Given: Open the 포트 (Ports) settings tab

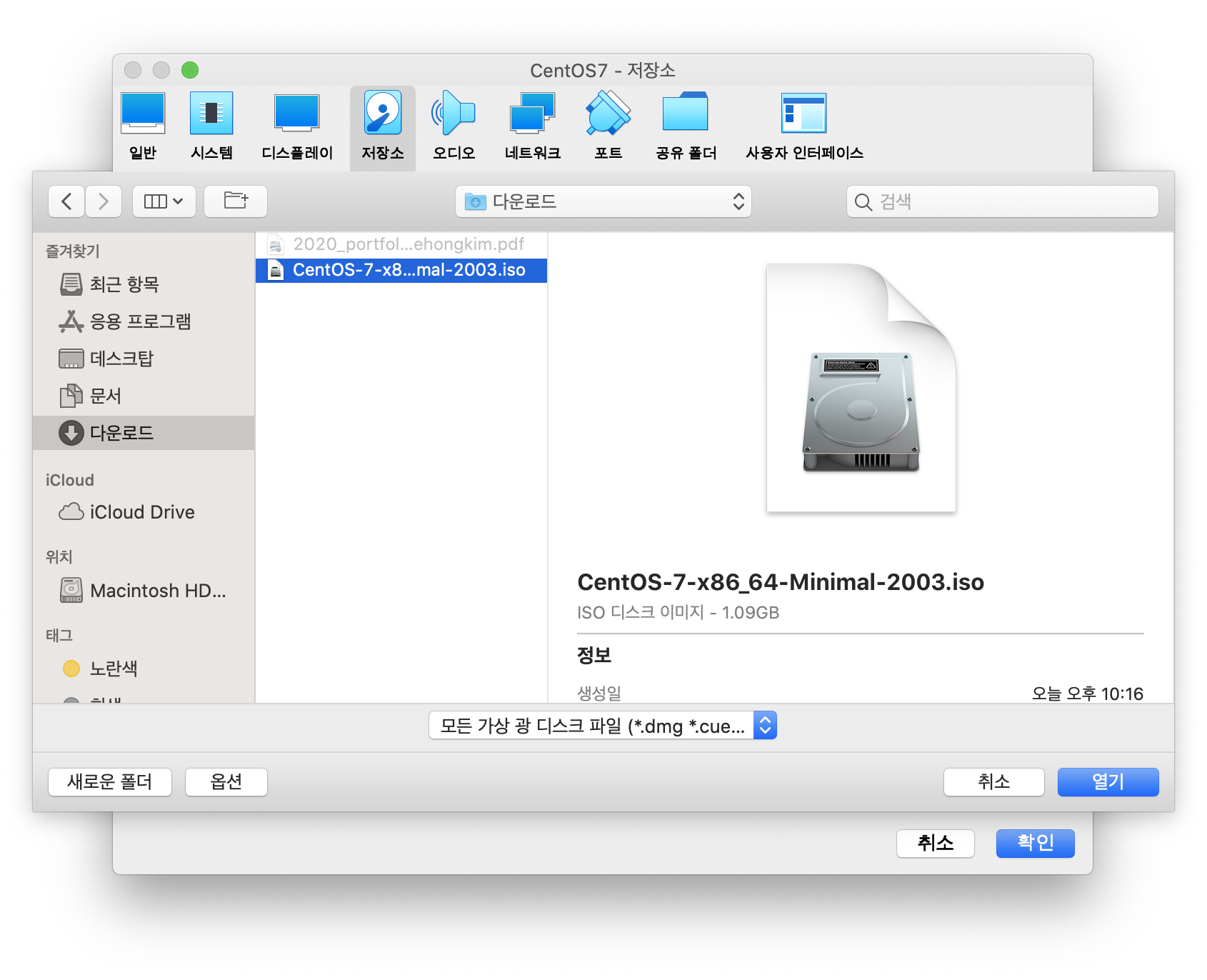Looking at the screenshot, I should [x=608, y=127].
